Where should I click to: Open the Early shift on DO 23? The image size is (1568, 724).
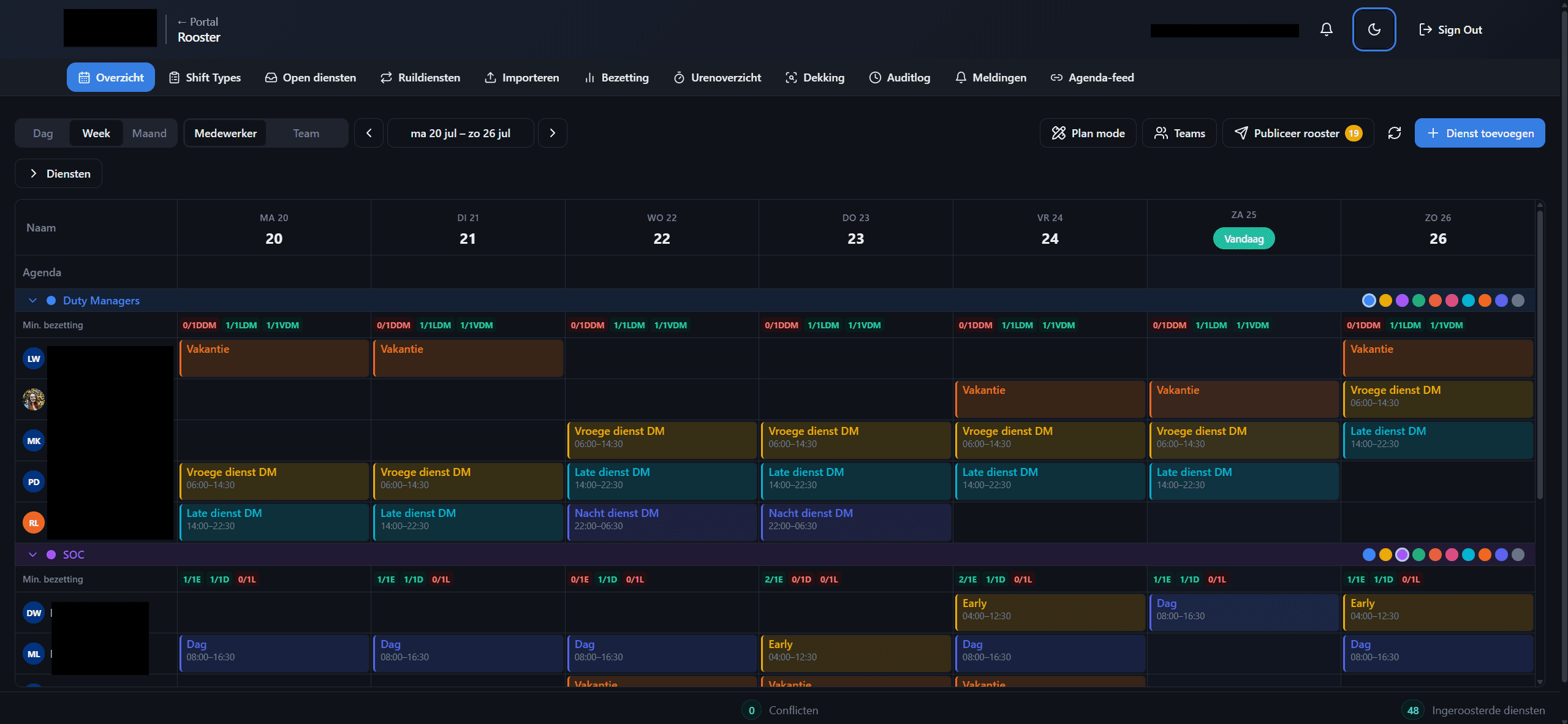(x=856, y=654)
